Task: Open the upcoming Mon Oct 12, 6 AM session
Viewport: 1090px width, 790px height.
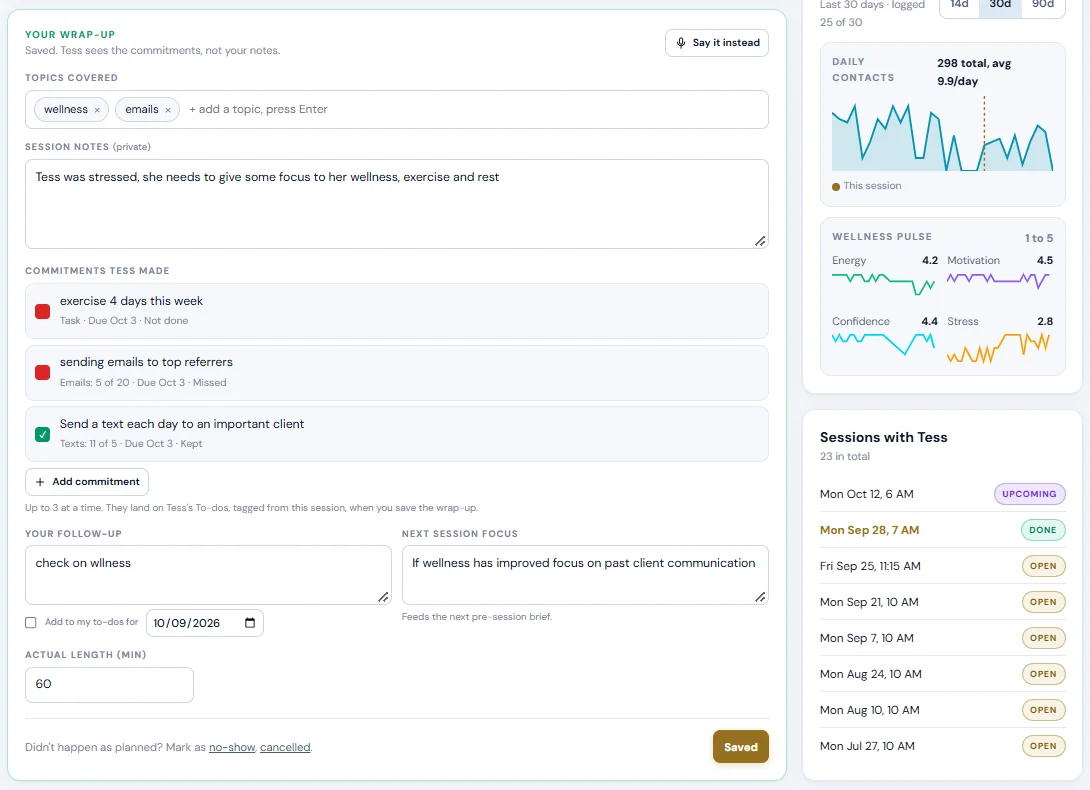Action: pos(943,494)
